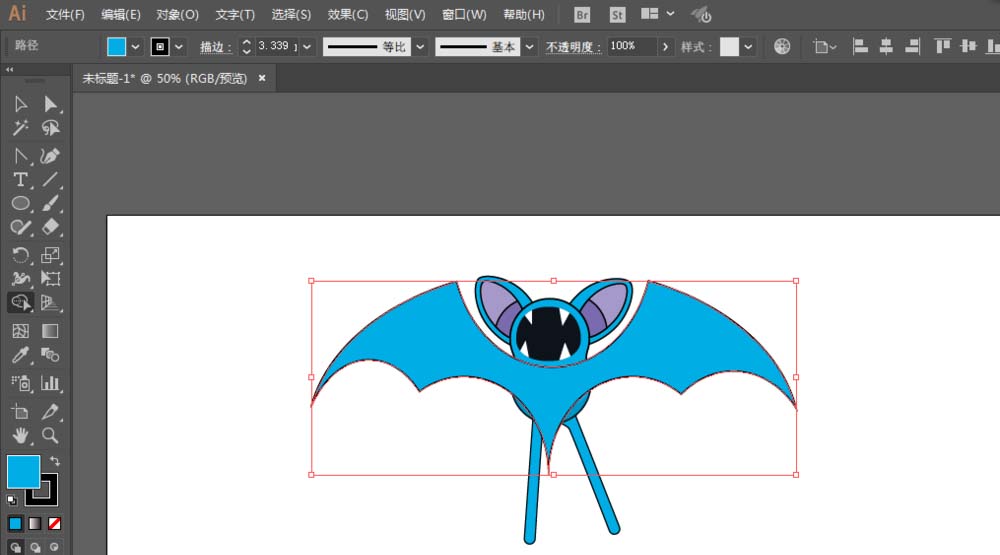Set paint mode to solid Color

[15, 524]
